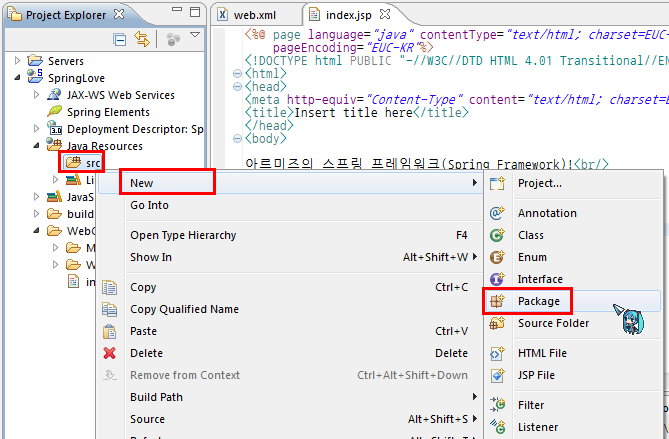Create a new HTML File

573,353
